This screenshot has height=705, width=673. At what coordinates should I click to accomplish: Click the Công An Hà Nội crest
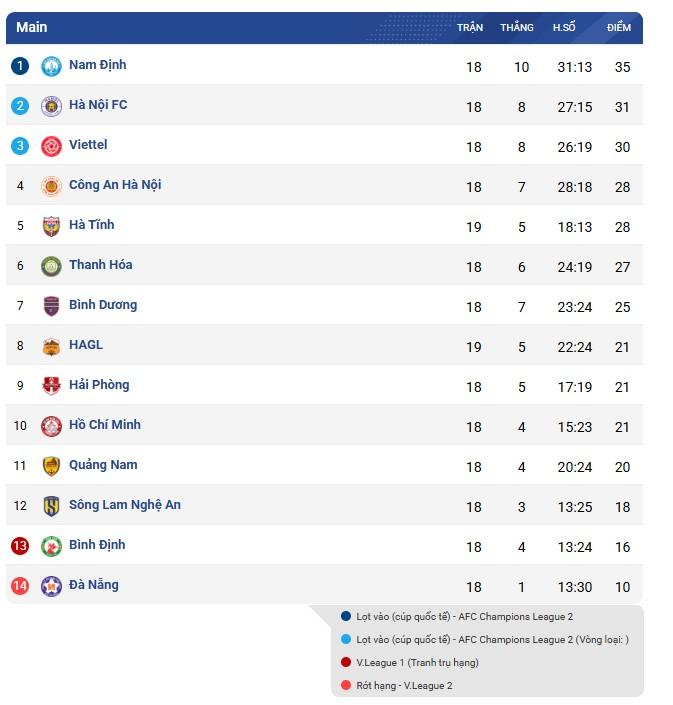coord(51,186)
